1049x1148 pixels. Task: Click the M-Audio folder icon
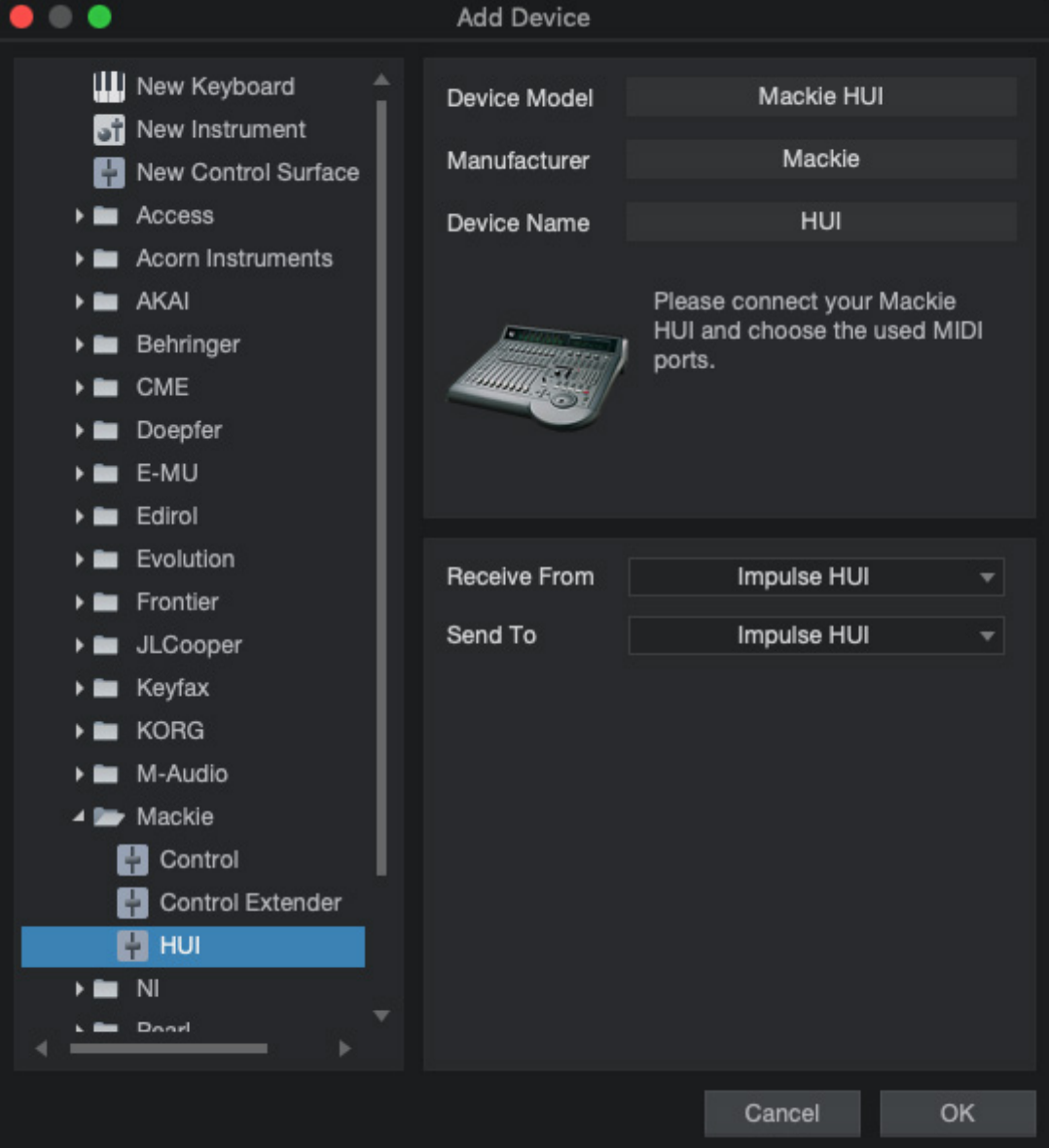(106, 774)
